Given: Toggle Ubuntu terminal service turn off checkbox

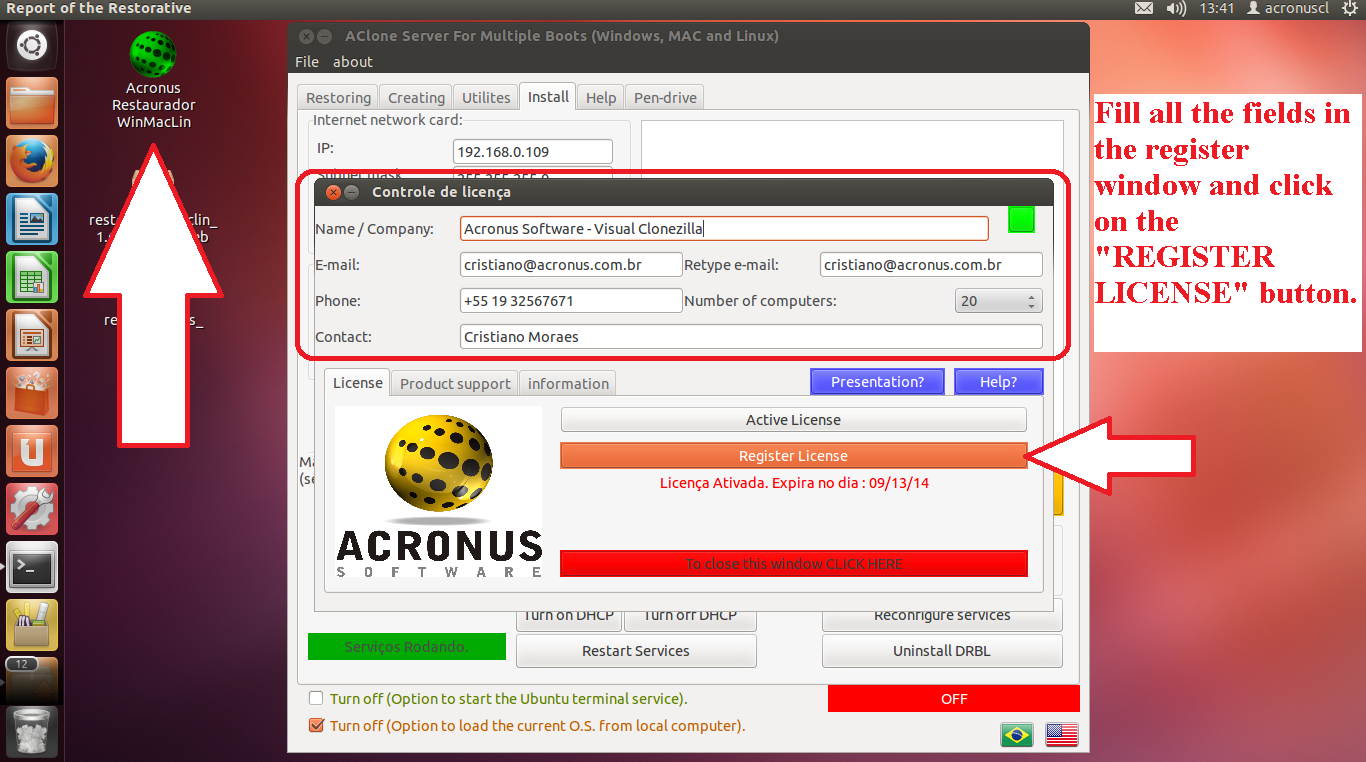Looking at the screenshot, I should 316,699.
